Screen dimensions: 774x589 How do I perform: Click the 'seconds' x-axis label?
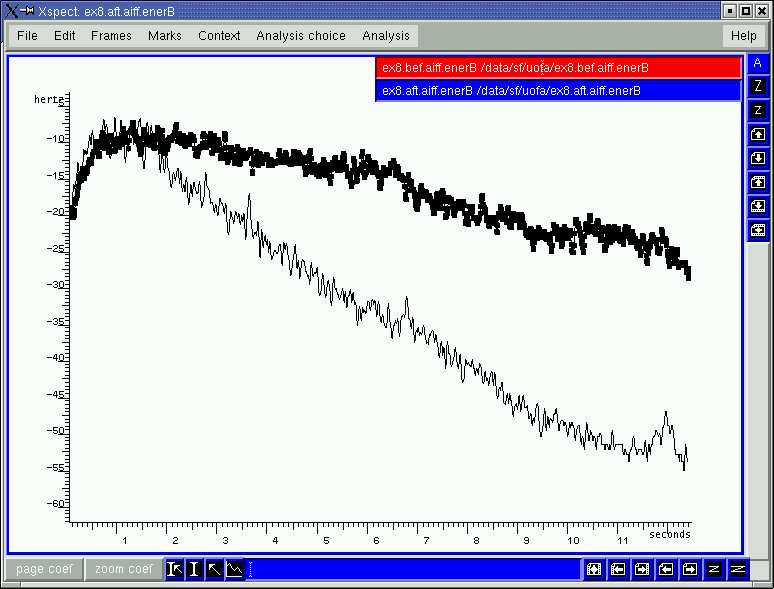point(670,534)
